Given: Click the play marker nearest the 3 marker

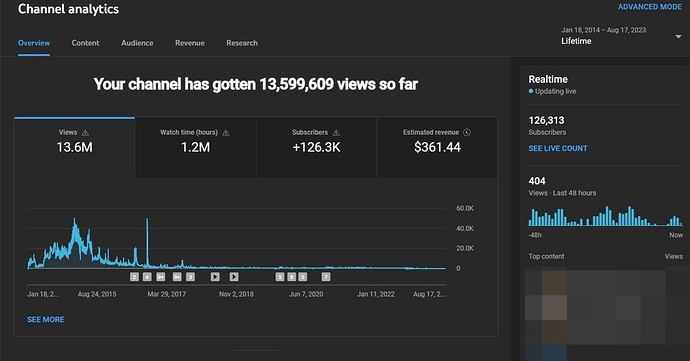Looking at the screenshot, I should coord(215,277).
